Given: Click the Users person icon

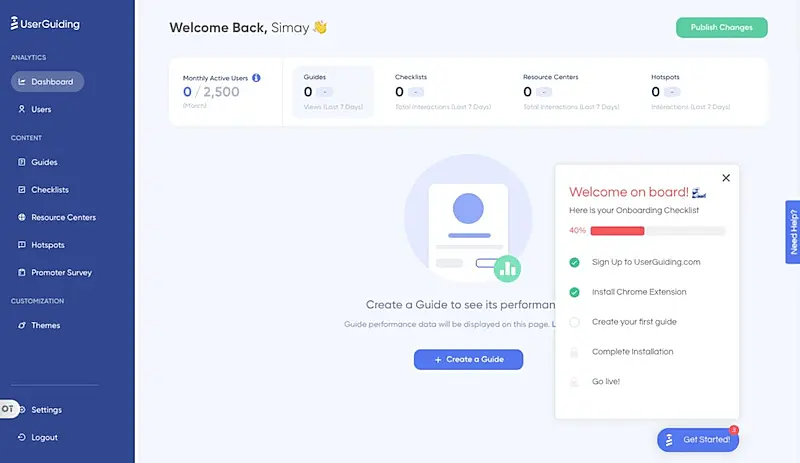Looking at the screenshot, I should [22, 109].
